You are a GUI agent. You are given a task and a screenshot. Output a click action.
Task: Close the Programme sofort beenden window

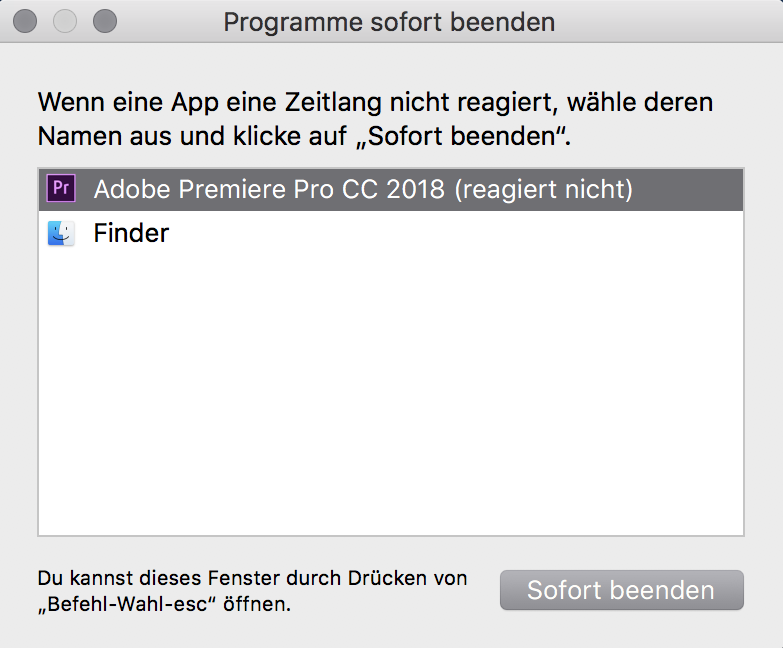coord(27,21)
